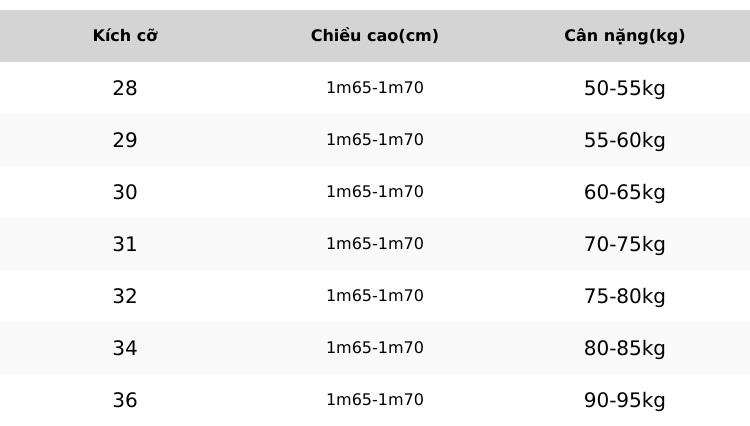
Task: Click the 80-85kg weight cell
Action: [625, 348]
